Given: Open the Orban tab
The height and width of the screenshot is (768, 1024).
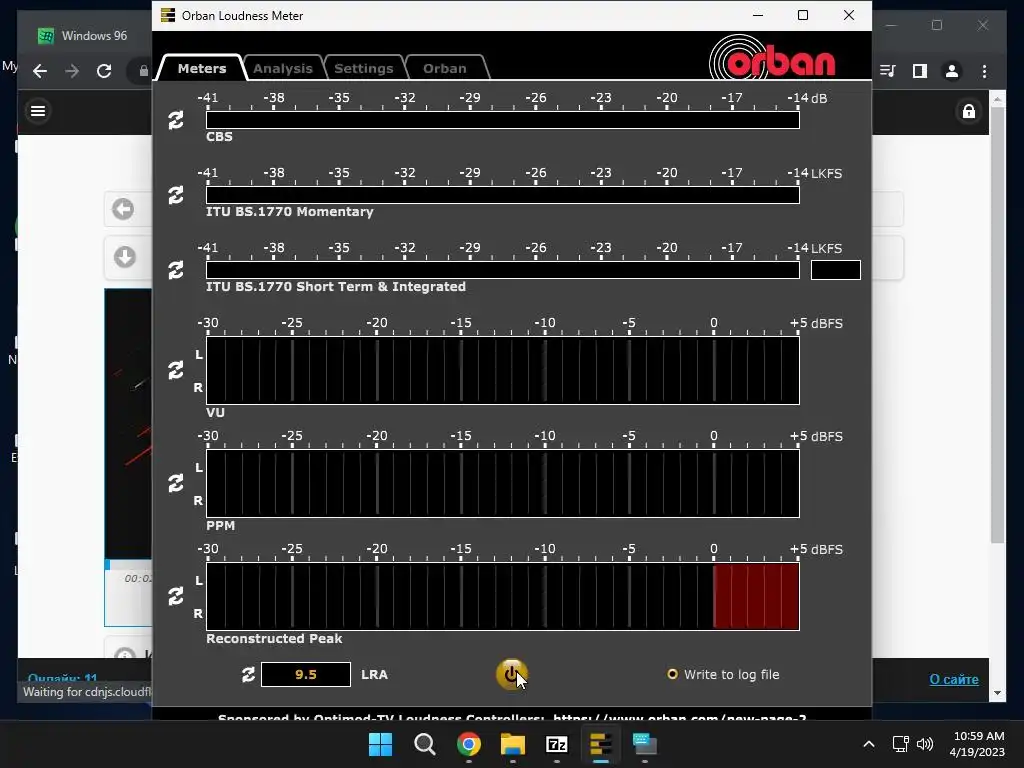Looking at the screenshot, I should tap(445, 68).
